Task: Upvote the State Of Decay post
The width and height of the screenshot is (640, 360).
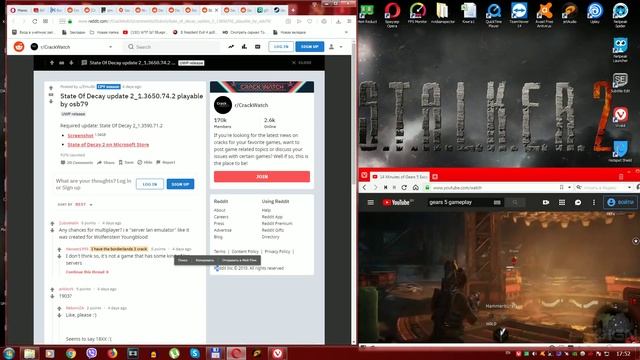Action: 51,88
